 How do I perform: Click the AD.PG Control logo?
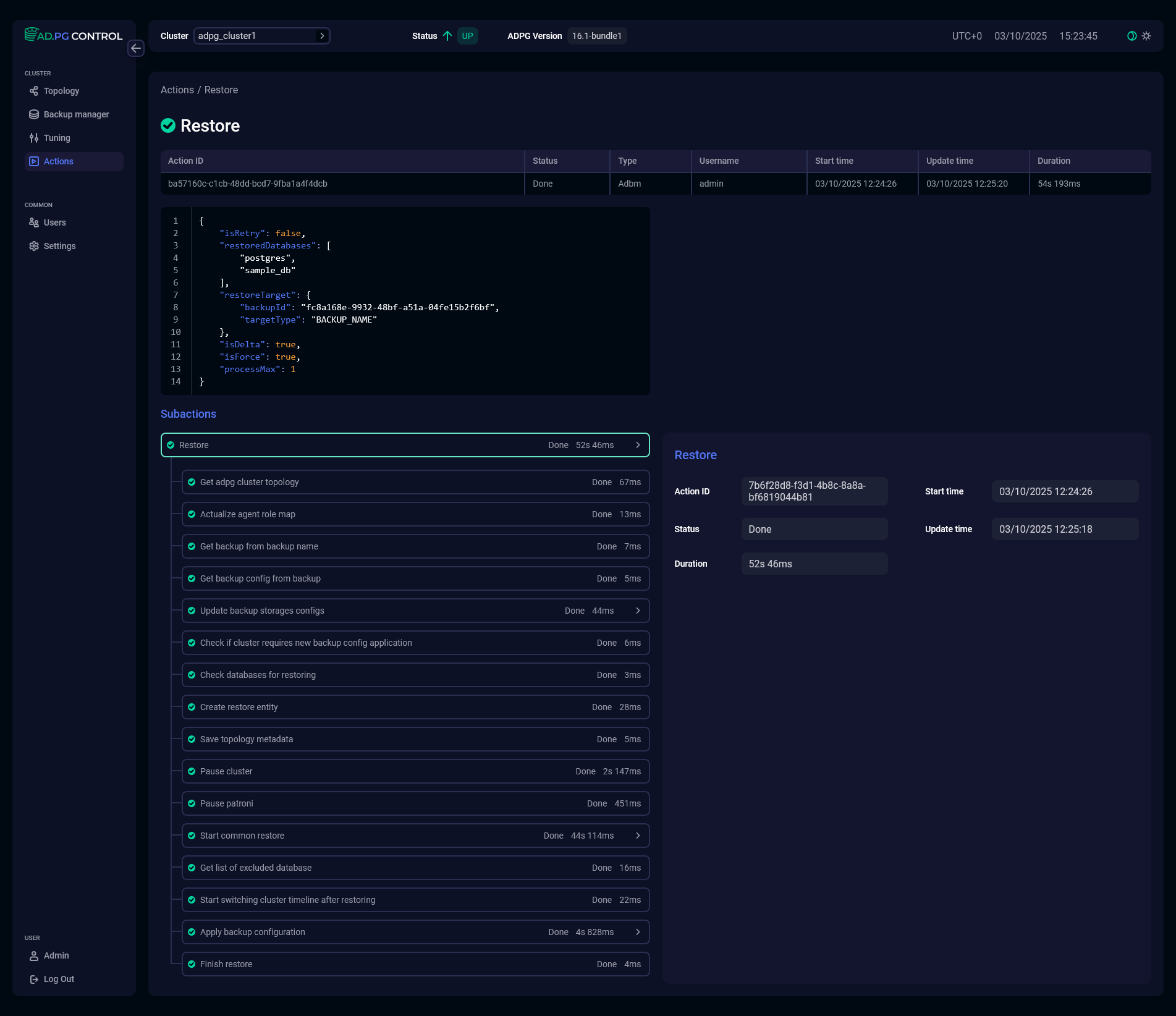74,35
